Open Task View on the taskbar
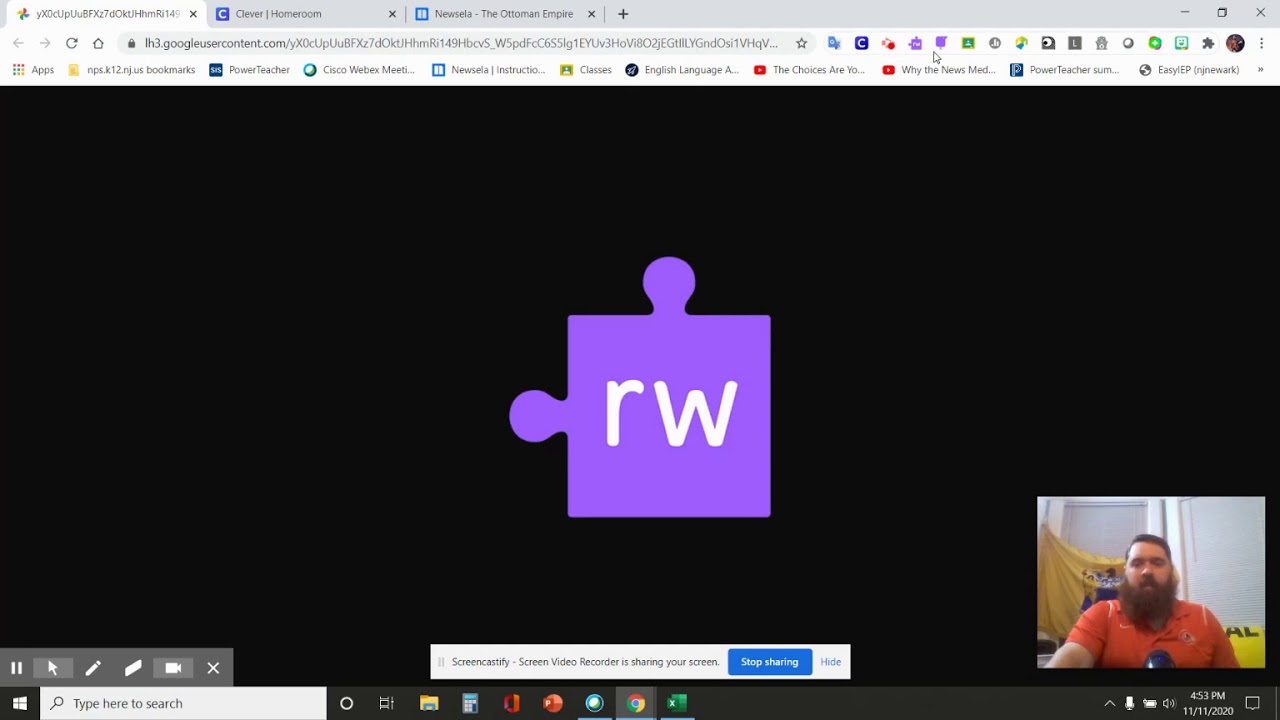 [x=387, y=703]
